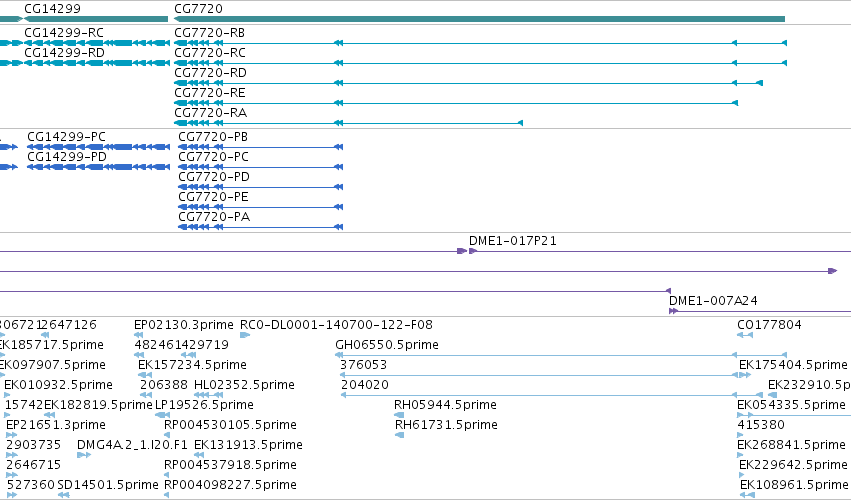This screenshot has height=500, width=851.
Task: Click the RH05944.5prime EST label
Action: coord(446,406)
